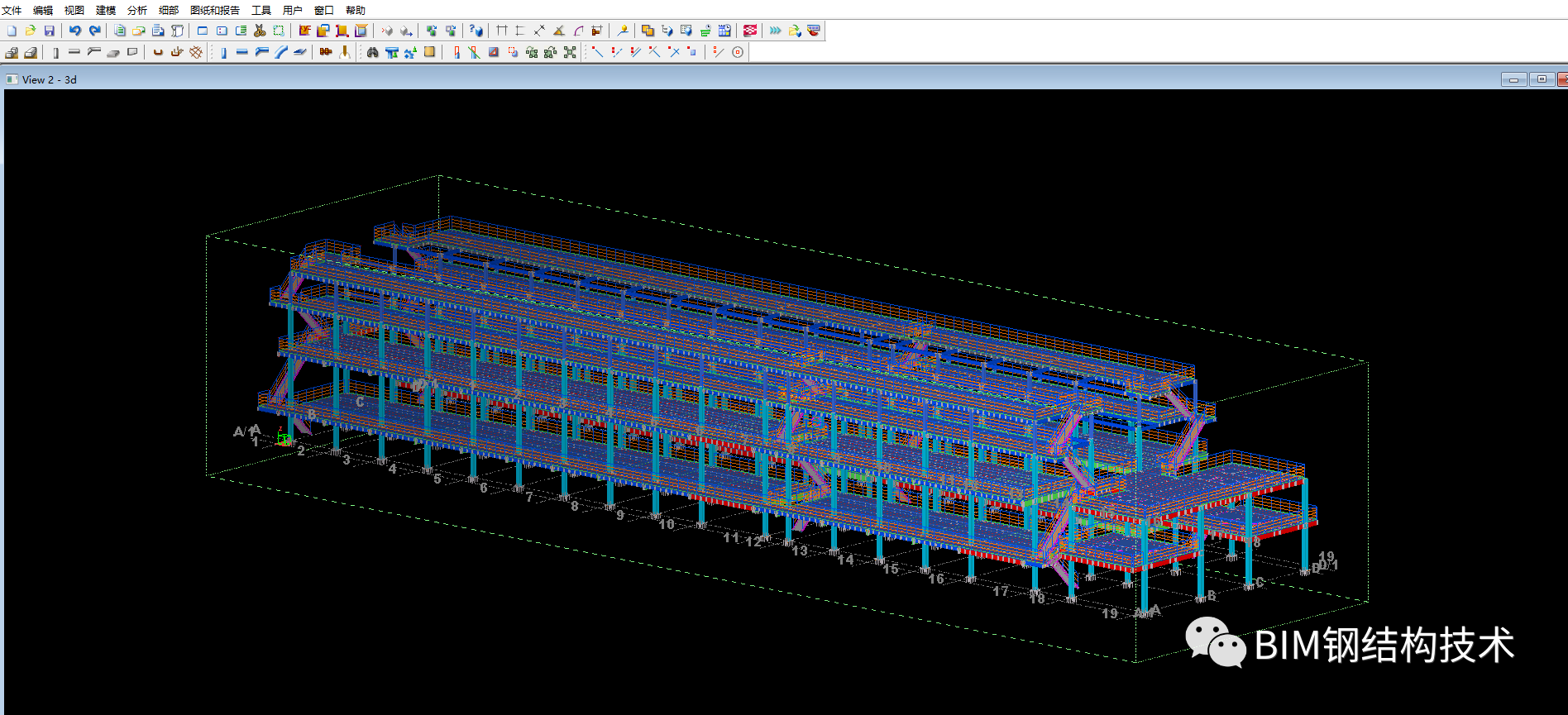The height and width of the screenshot is (715, 1568).
Task: Click the binoculars find icon
Action: 372,52
